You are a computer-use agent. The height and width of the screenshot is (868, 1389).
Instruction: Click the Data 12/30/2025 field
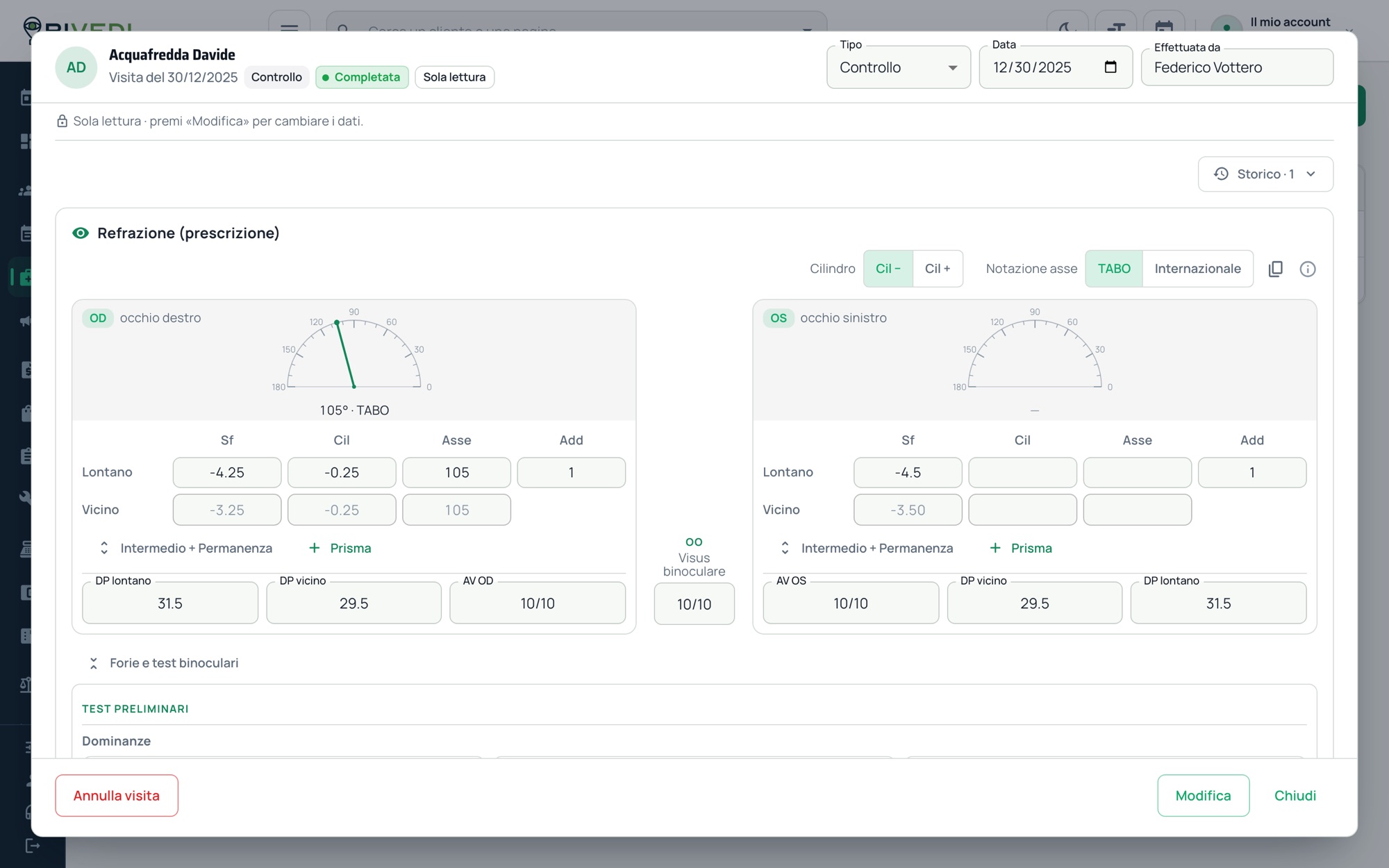1056,67
